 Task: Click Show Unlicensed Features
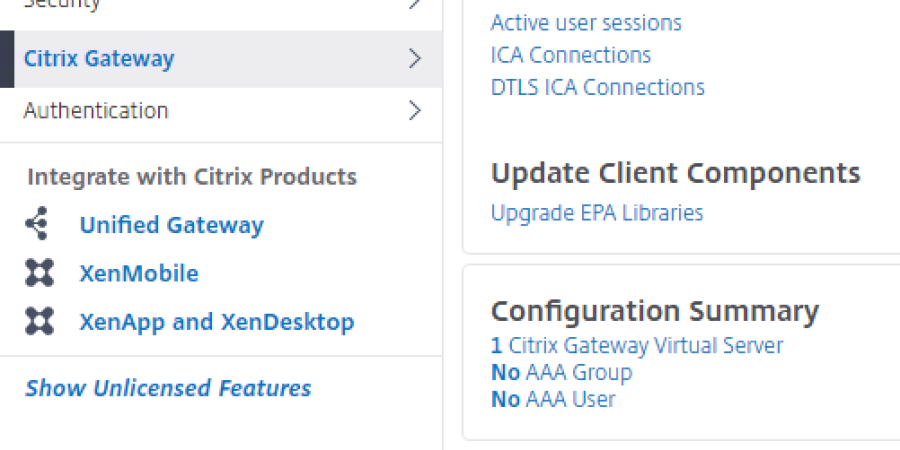[x=168, y=388]
